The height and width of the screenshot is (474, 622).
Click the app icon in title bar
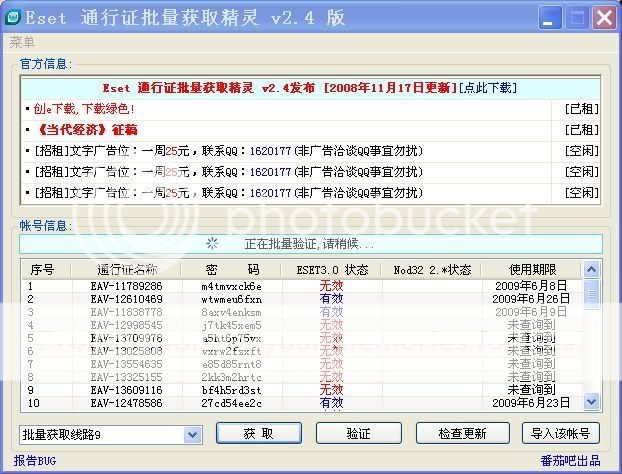coord(13,18)
